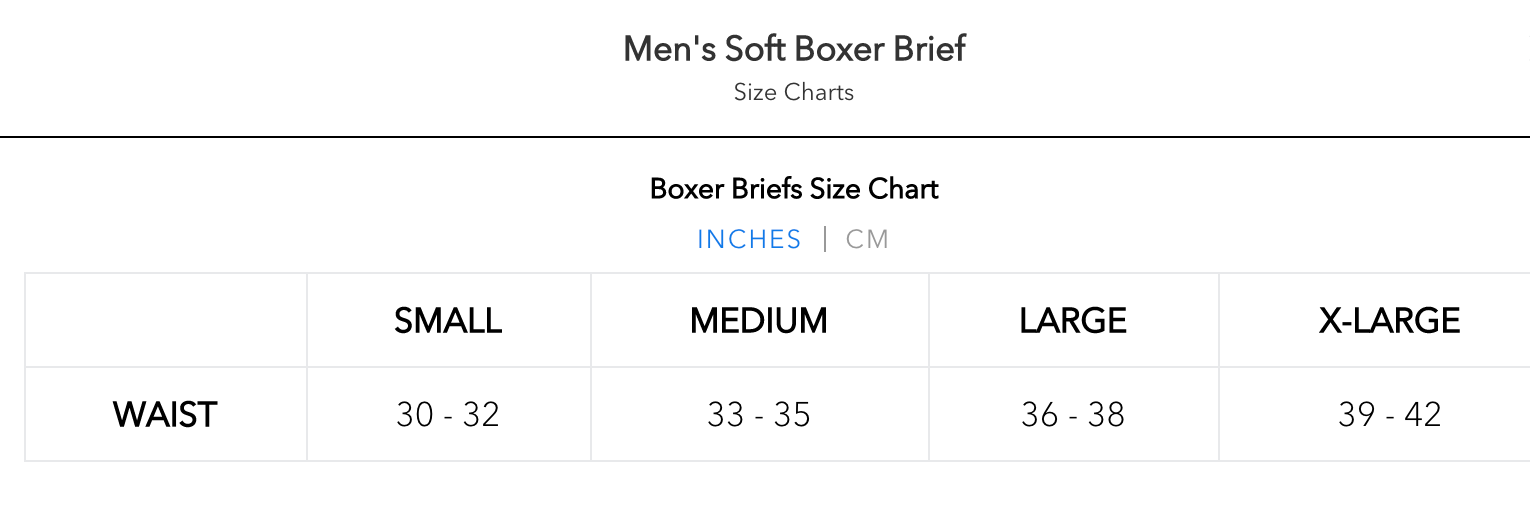Viewport: 1530px width, 520px height.
Task: Select the 30 - 32 waist cell
Action: 448,414
